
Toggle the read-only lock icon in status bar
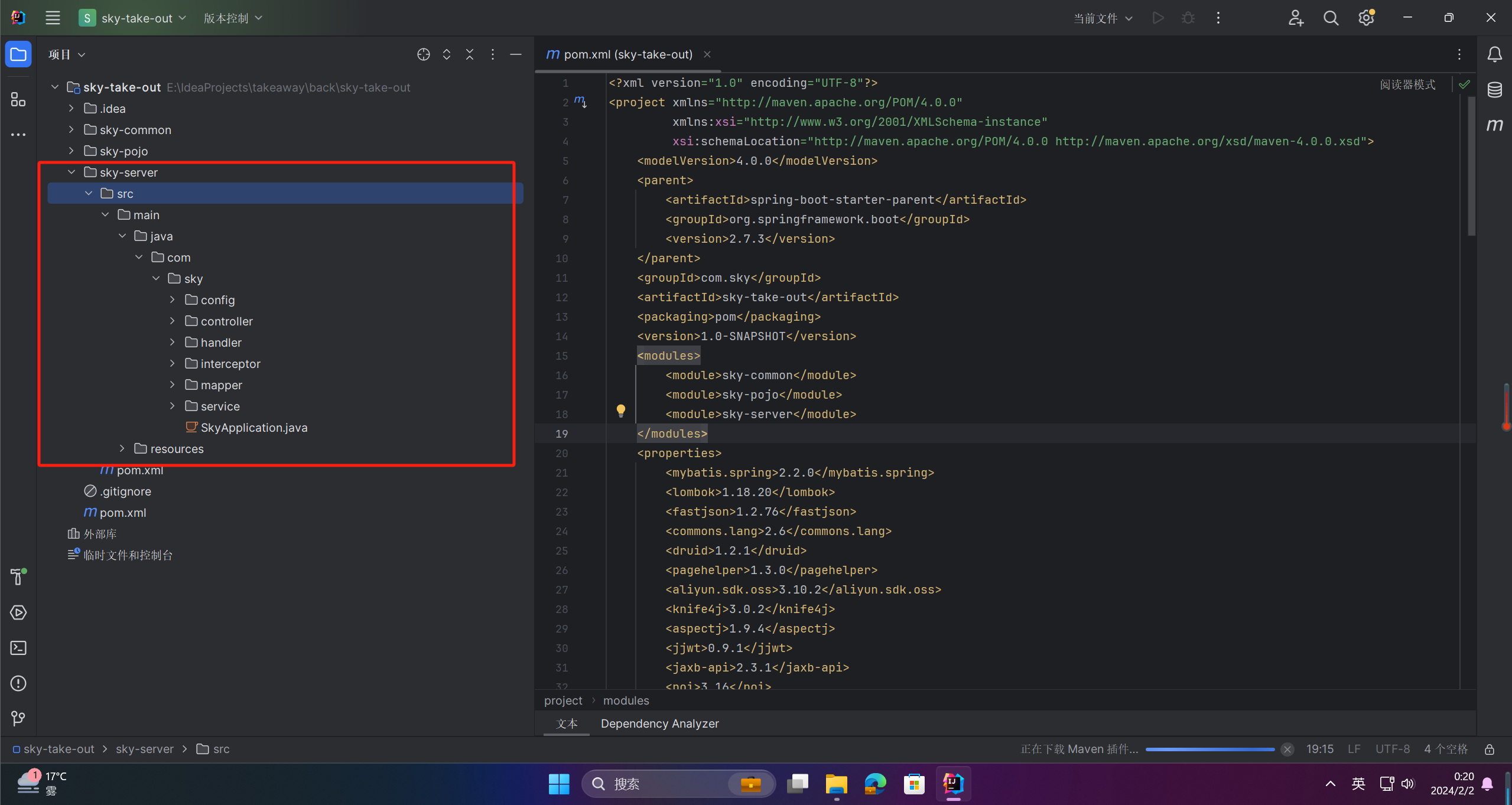(x=1489, y=749)
